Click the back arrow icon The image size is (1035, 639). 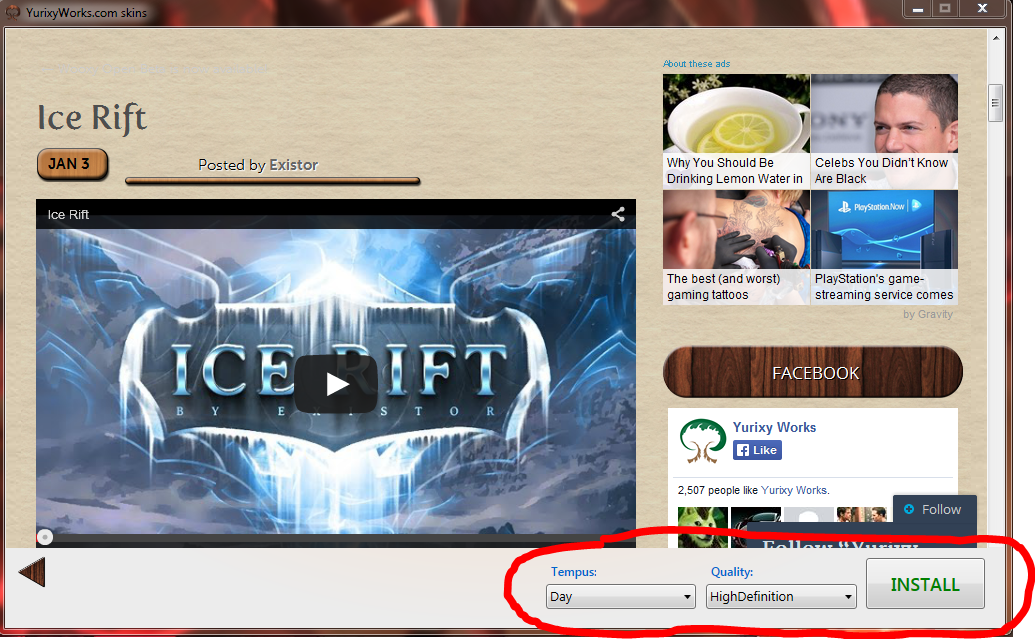[x=33, y=574]
